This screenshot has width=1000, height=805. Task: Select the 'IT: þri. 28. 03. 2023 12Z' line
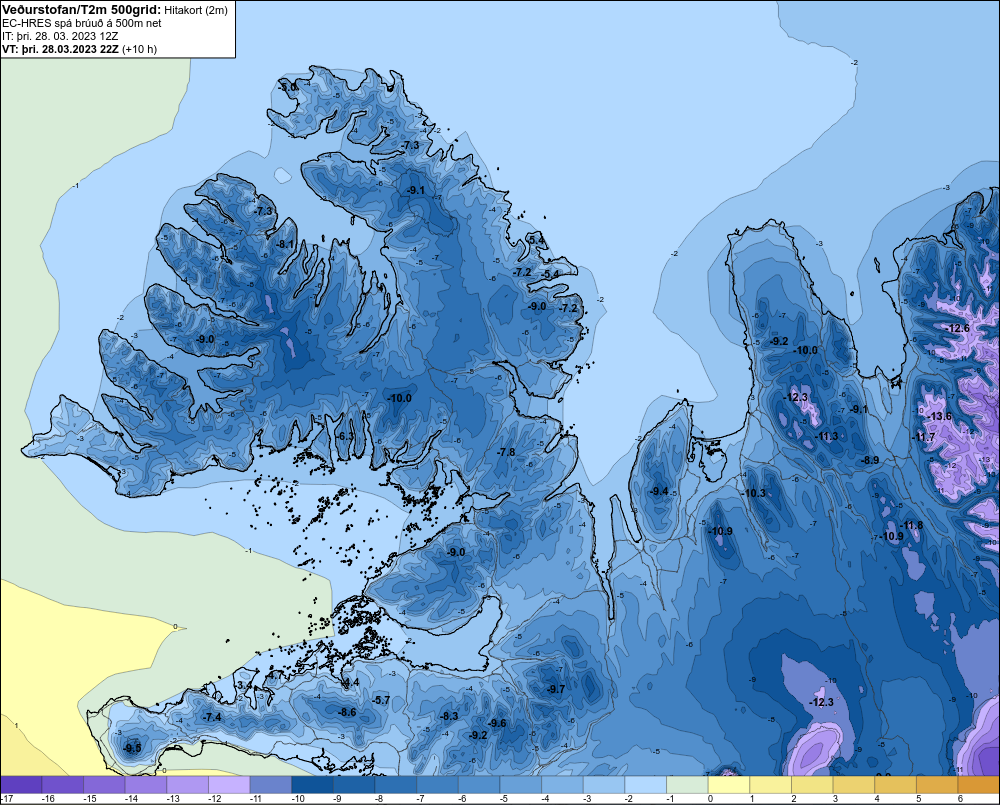click(x=60, y=36)
